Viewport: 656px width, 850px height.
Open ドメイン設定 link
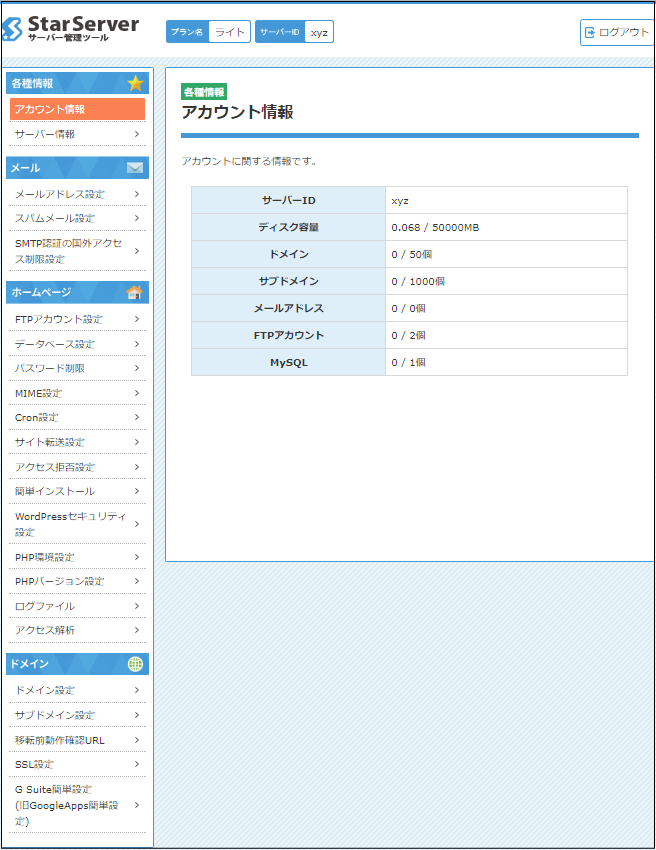[78, 690]
